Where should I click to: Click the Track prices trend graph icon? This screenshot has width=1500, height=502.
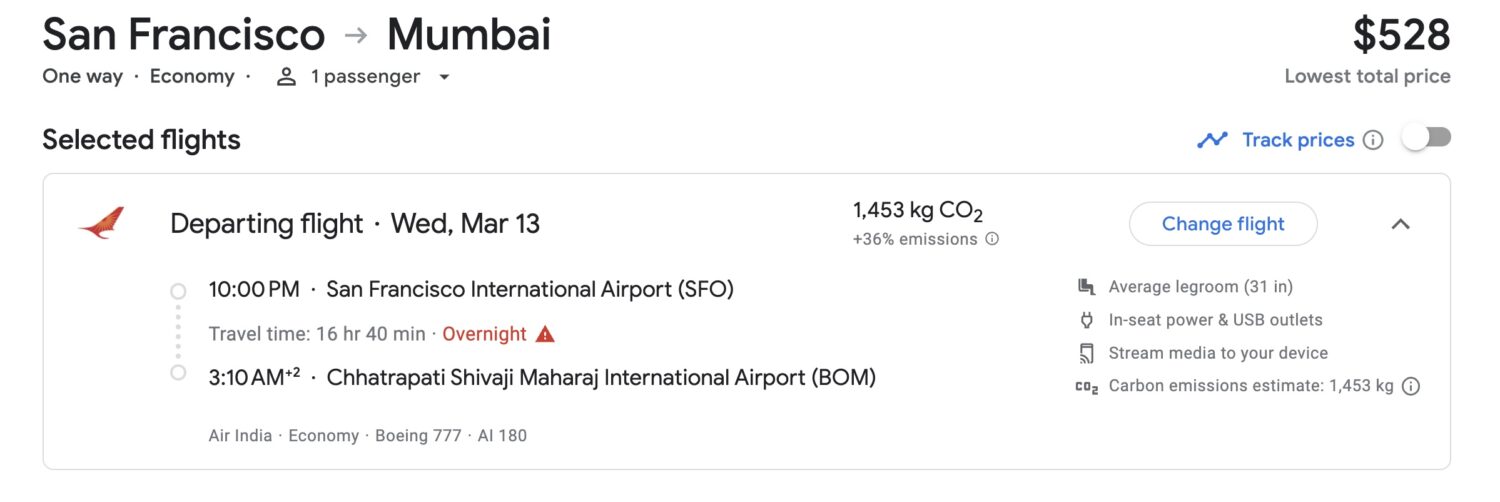point(1212,140)
